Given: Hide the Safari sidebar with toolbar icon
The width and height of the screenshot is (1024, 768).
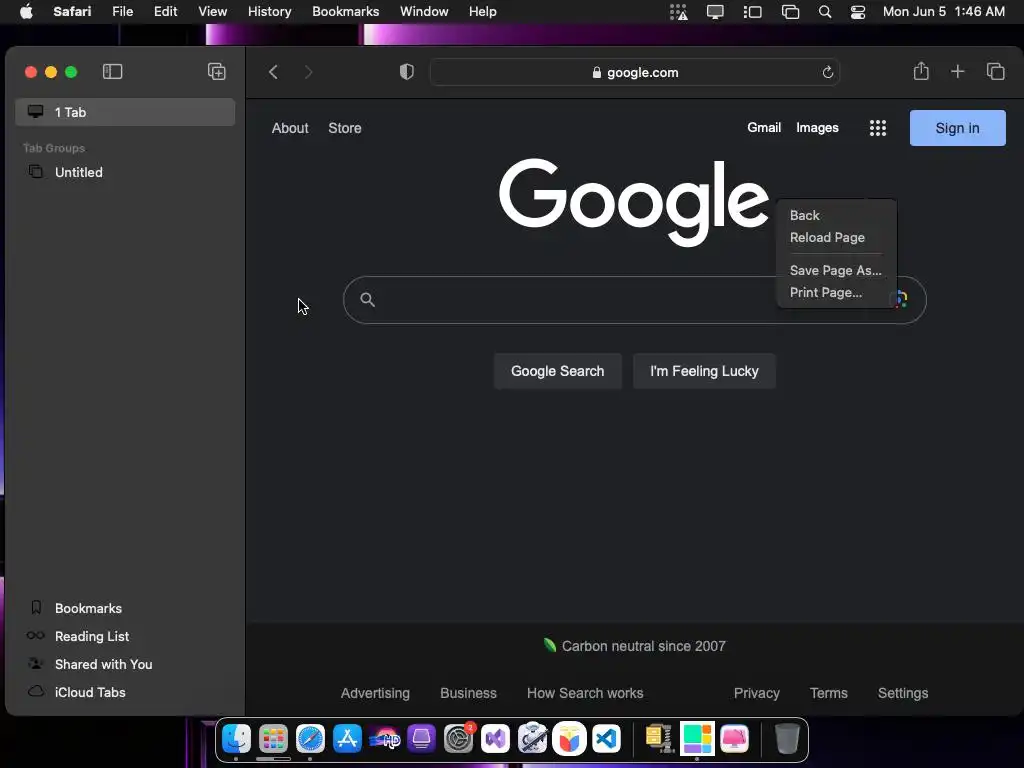Looking at the screenshot, I should pos(112,72).
